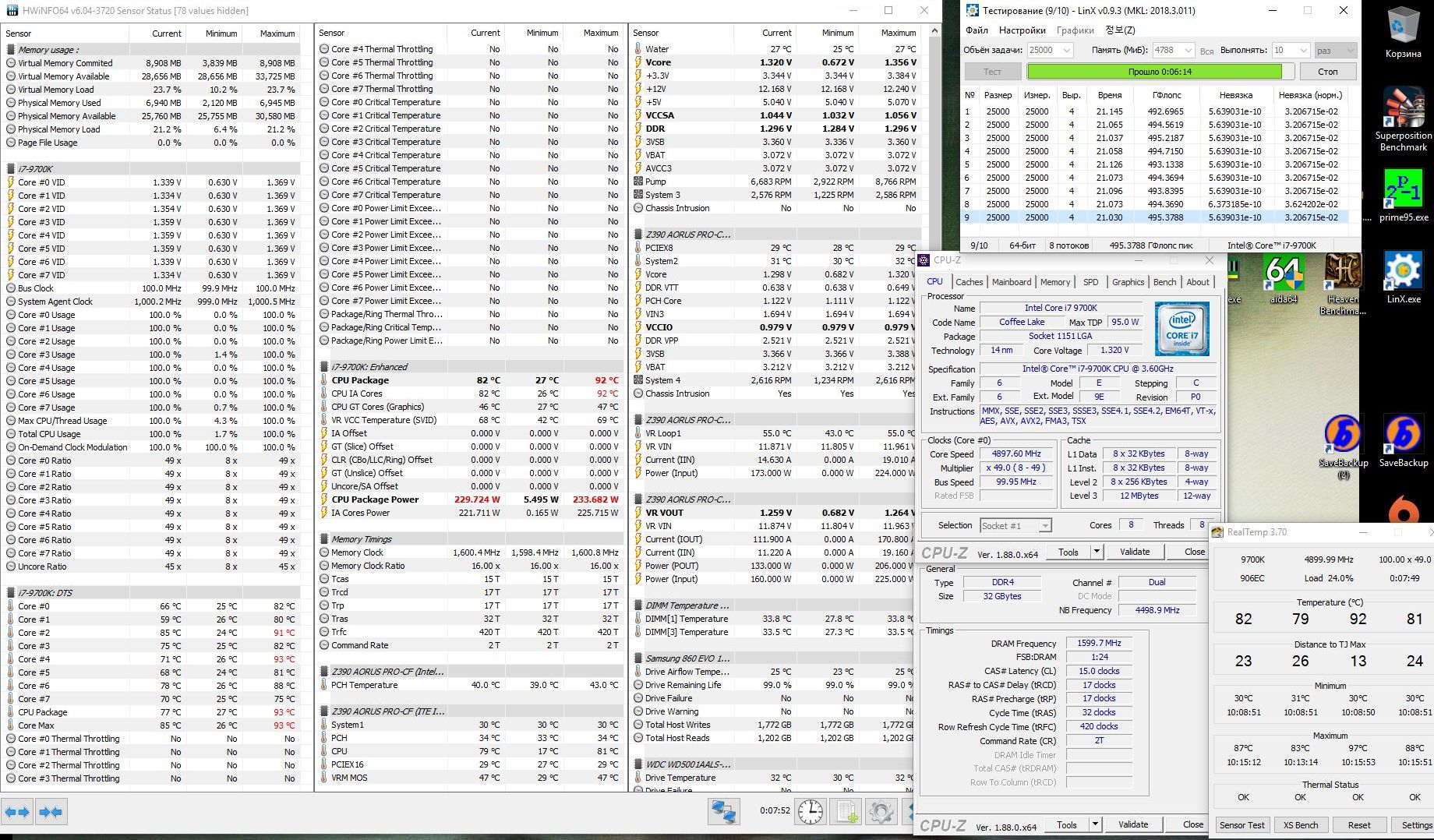Viewport: 1434px width, 840px height.
Task: Click the LinX title bar app icon
Action: coord(972,10)
